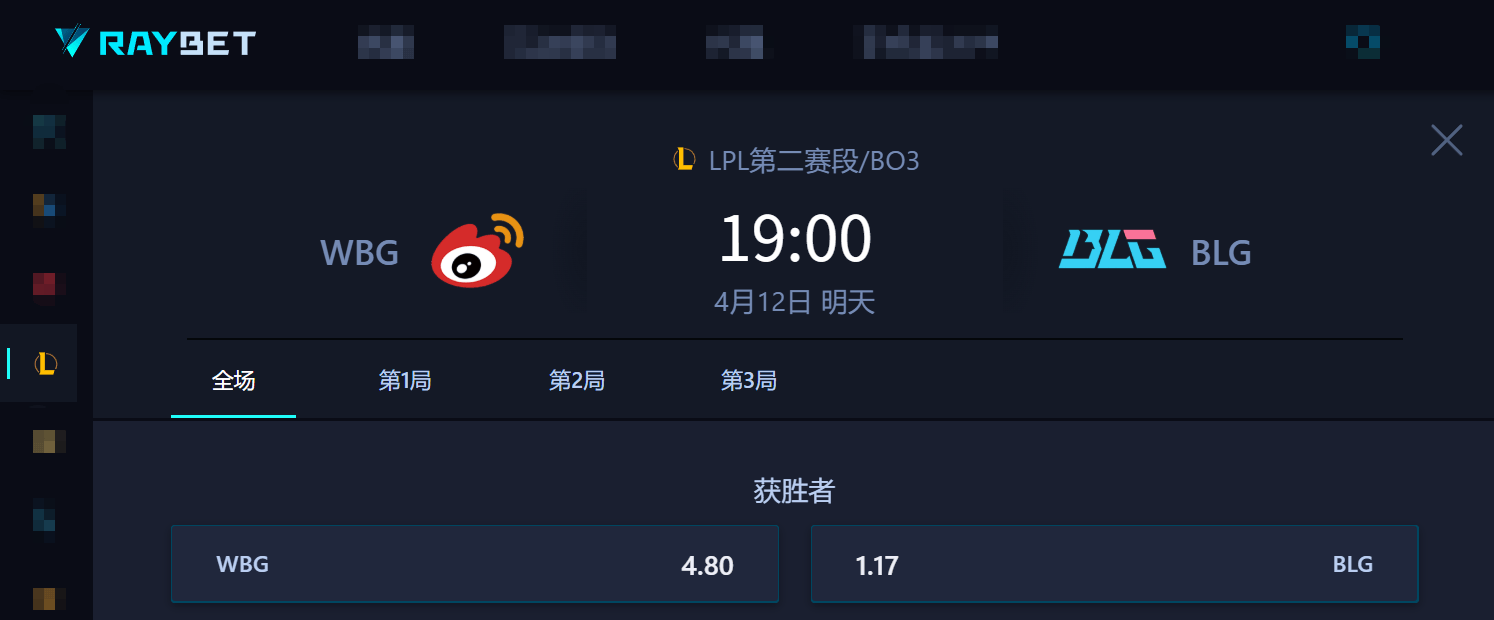Click the RAYBET logo
Screen dimensions: 1494x620
[155, 42]
